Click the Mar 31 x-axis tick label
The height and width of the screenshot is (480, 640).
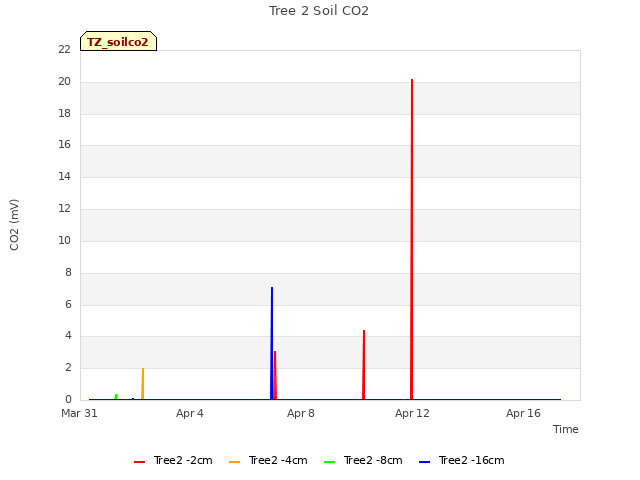pos(79,413)
